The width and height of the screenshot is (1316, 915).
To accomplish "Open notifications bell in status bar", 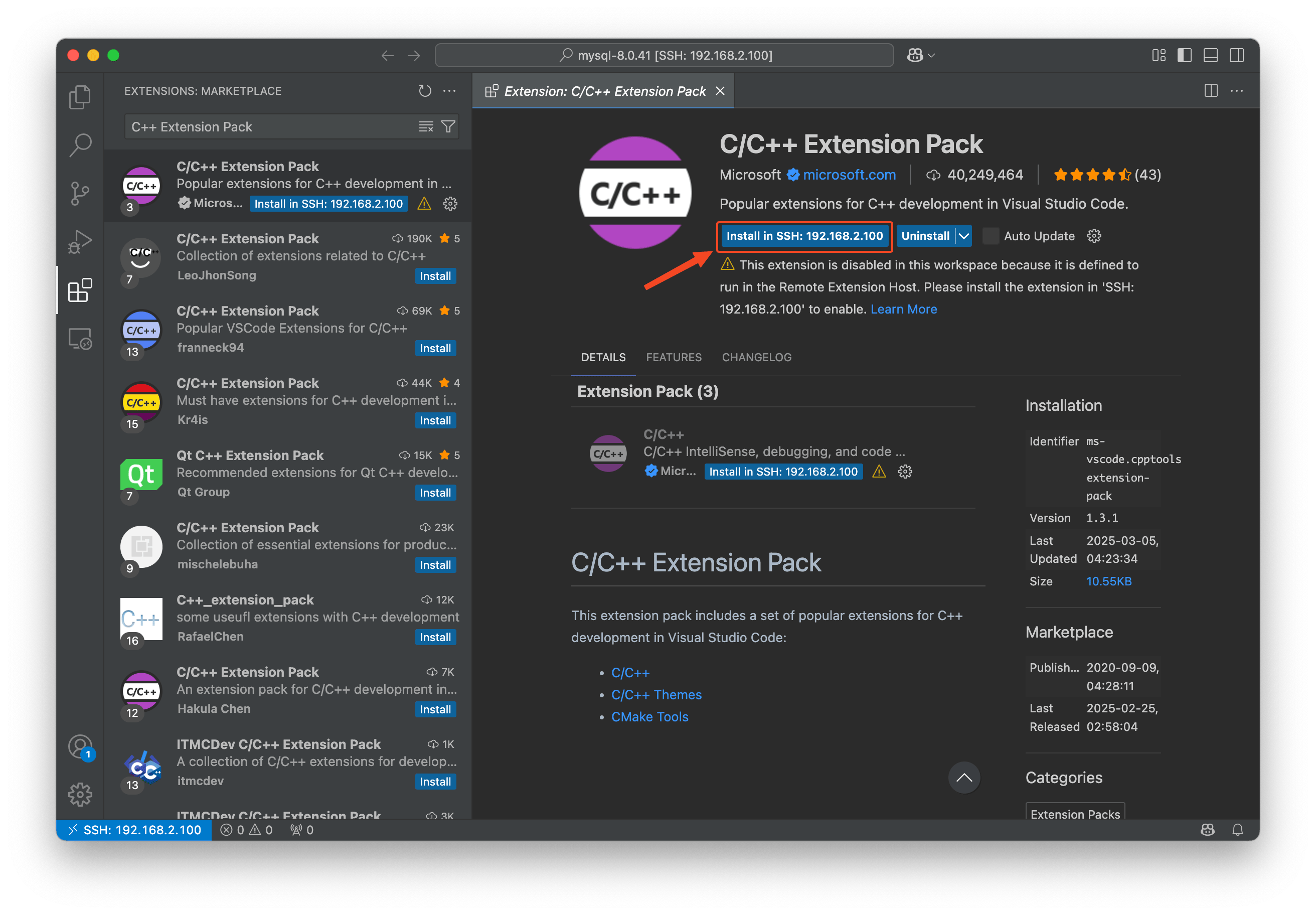I will 1237,830.
